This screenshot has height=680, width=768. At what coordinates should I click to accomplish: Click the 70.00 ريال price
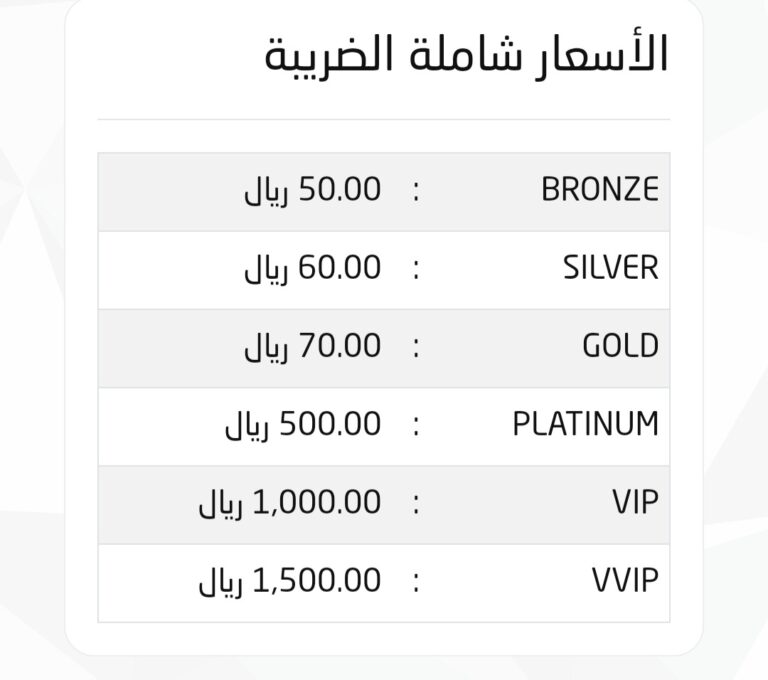pos(312,347)
